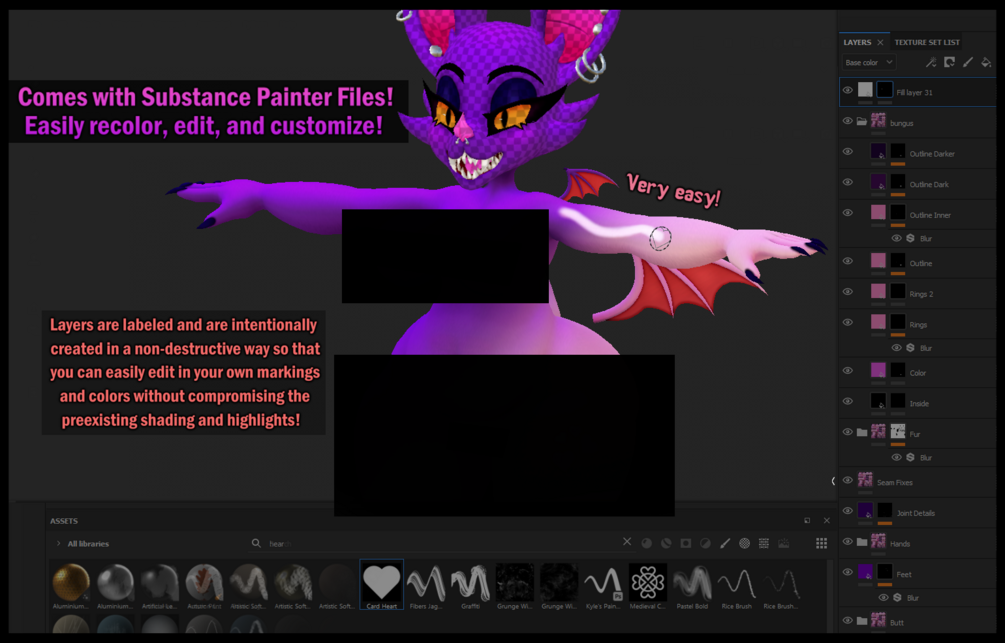
Task: Click the search magnifier icon in Assets
Action: [x=256, y=543]
